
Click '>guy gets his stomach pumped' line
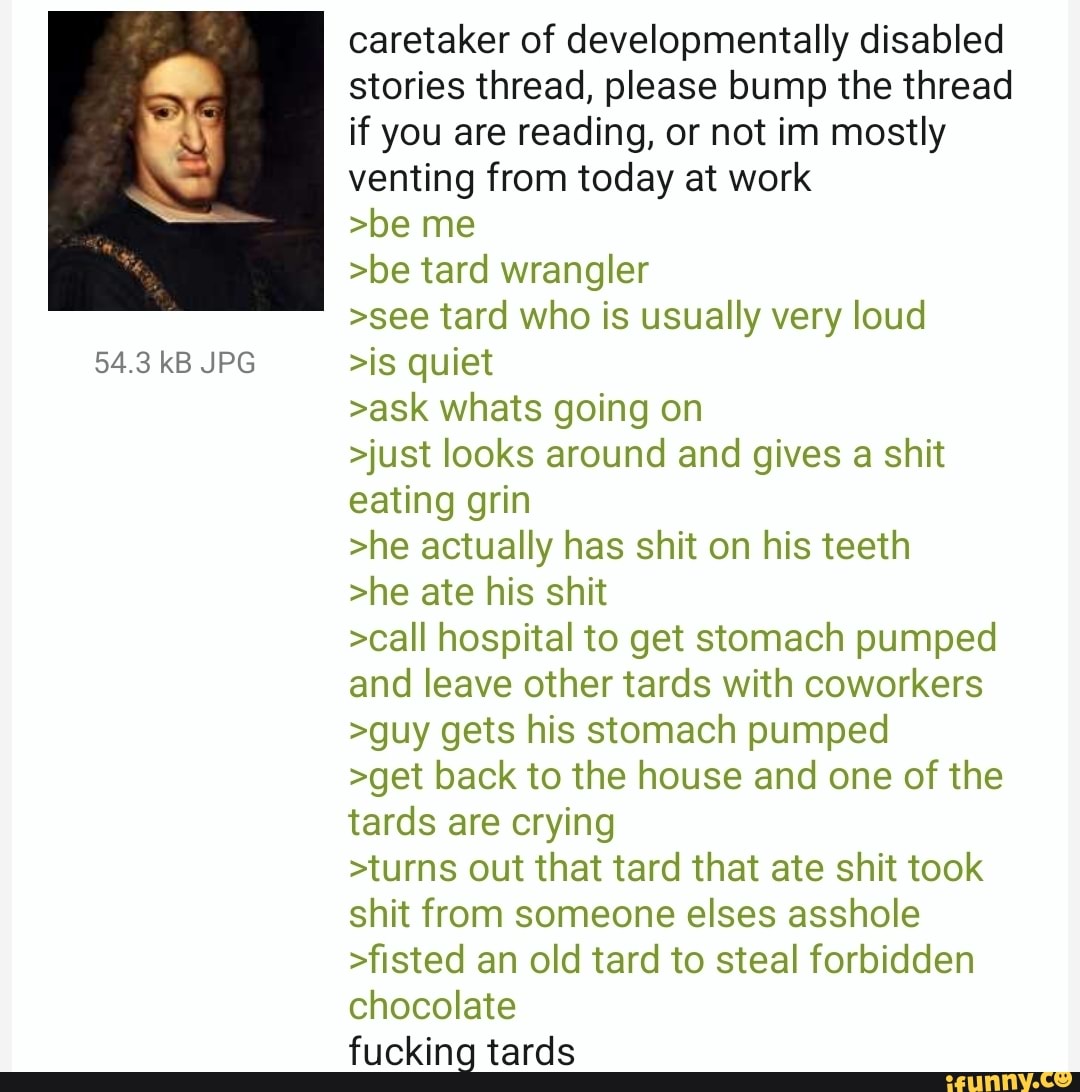click(618, 731)
